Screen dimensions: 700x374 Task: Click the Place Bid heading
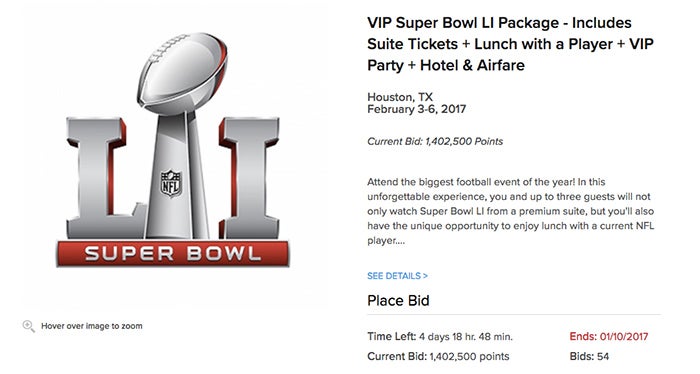pos(398,300)
